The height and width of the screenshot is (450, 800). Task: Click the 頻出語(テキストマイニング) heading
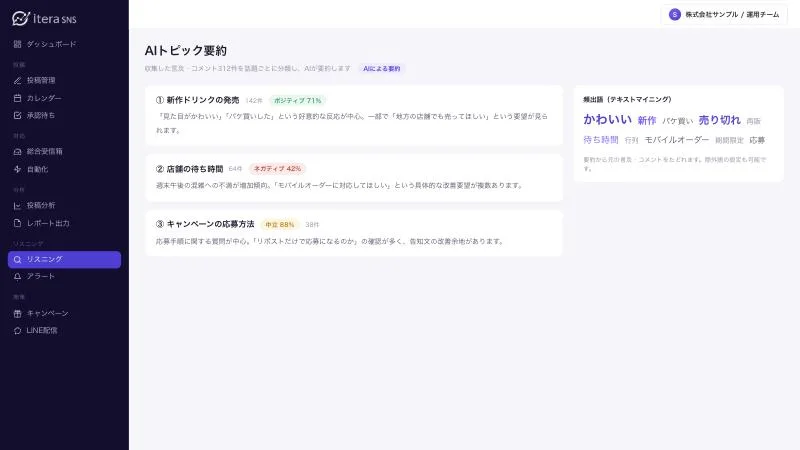pyautogui.click(x=627, y=99)
